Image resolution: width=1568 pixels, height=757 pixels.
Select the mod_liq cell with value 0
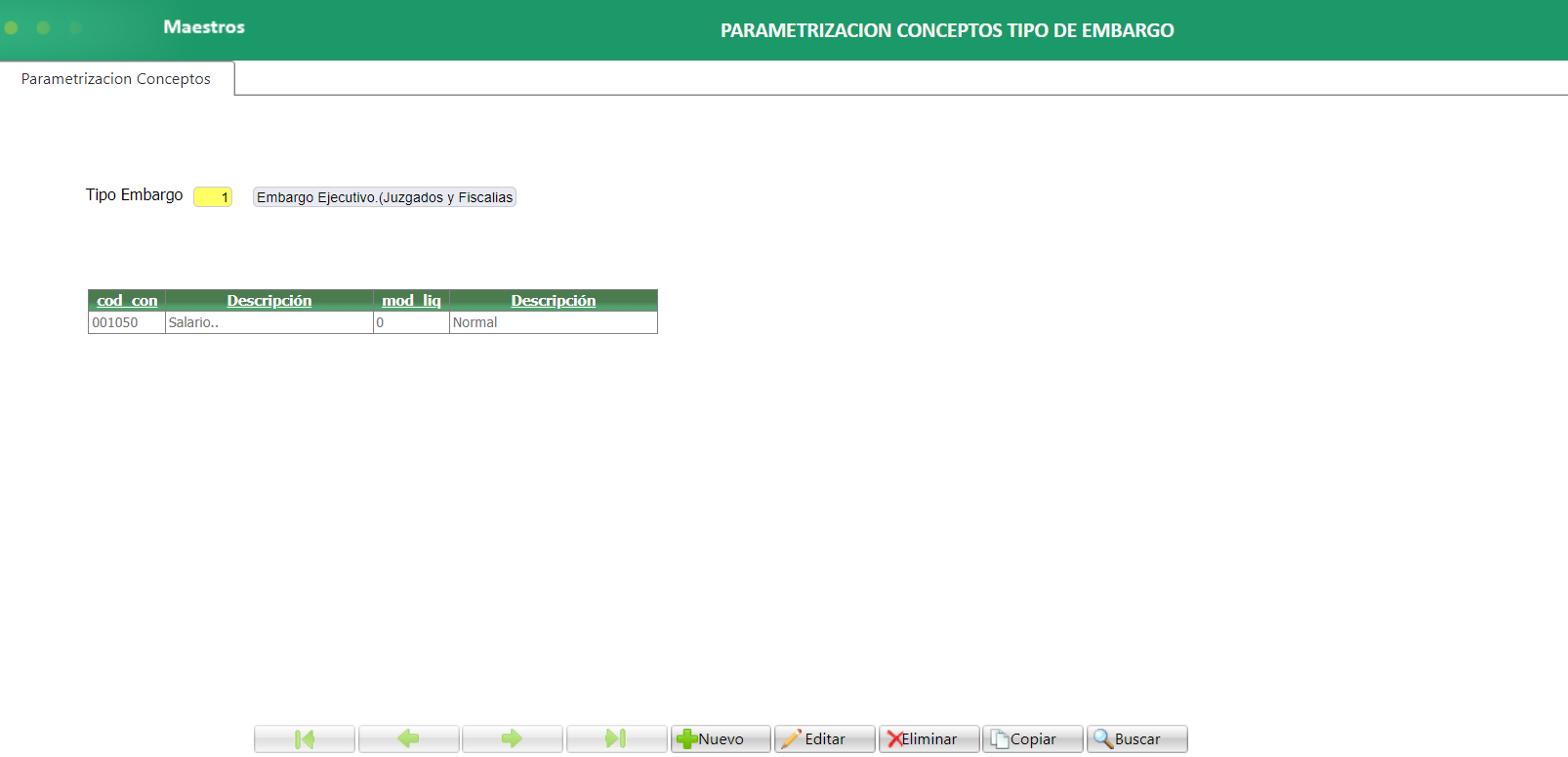[x=411, y=322]
